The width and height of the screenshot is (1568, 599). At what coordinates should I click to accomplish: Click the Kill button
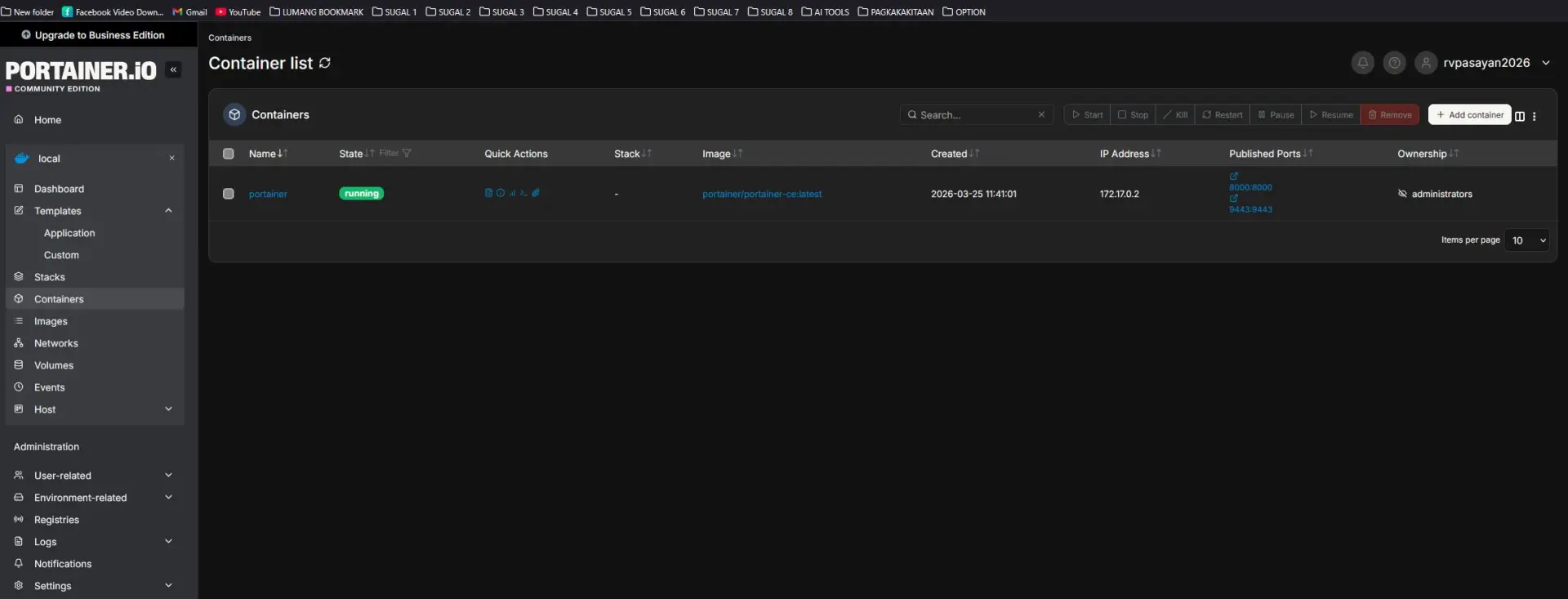click(1175, 114)
